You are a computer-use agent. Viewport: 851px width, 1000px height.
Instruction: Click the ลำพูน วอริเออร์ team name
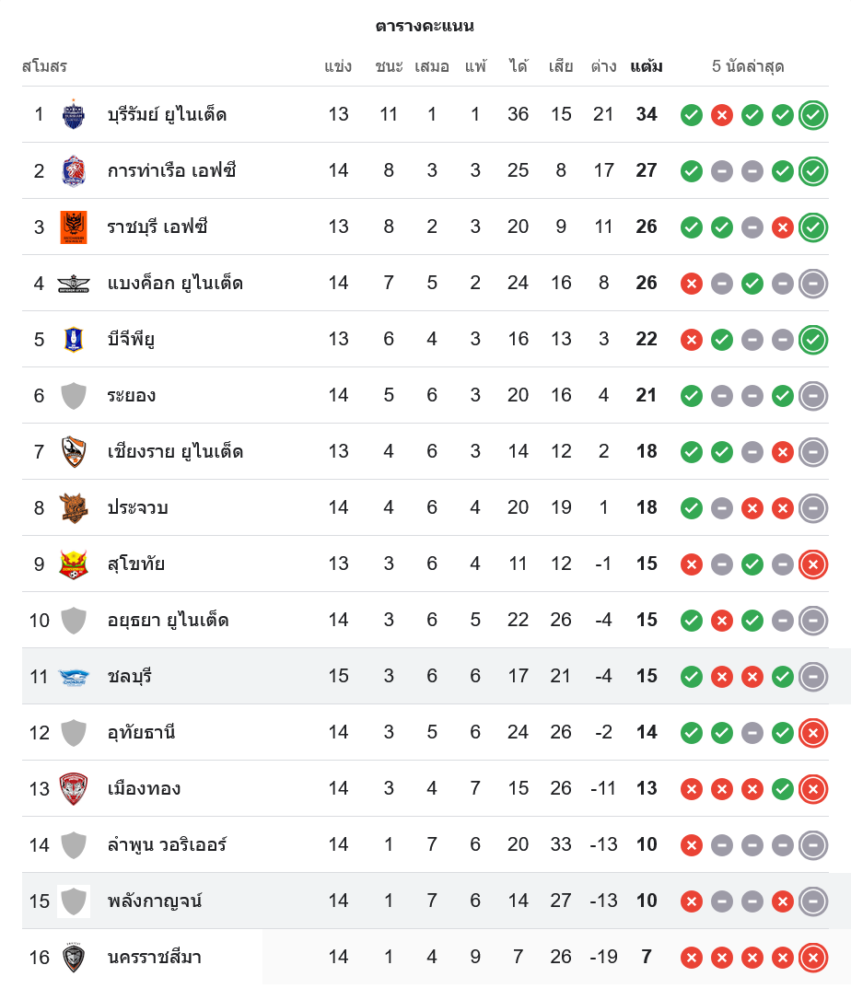click(167, 845)
